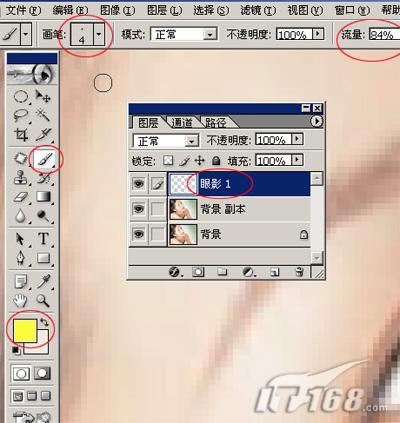400x423 pixels.
Task: Open the Layers palette flyout menu
Action: pyautogui.click(x=317, y=121)
